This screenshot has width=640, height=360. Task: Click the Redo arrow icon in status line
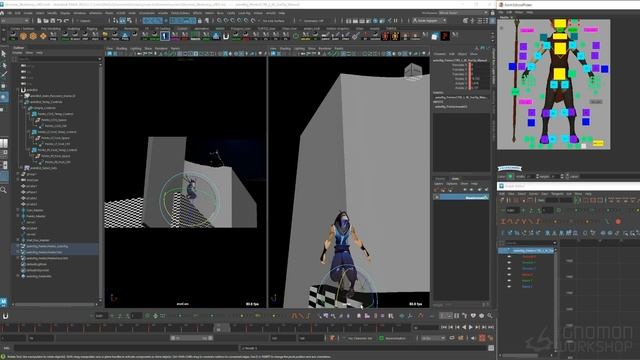[66, 20]
